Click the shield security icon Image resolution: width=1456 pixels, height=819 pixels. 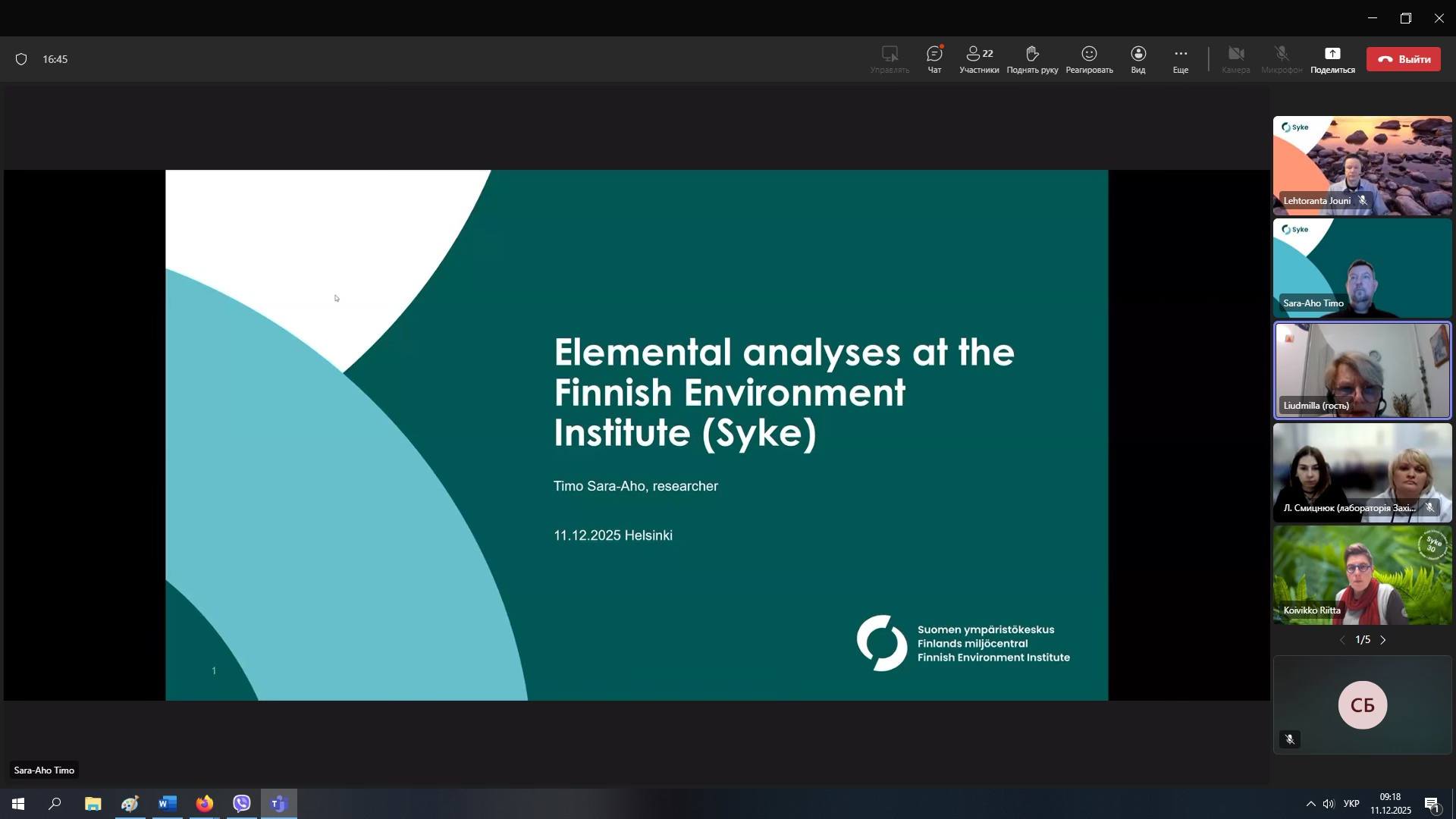[x=21, y=59]
